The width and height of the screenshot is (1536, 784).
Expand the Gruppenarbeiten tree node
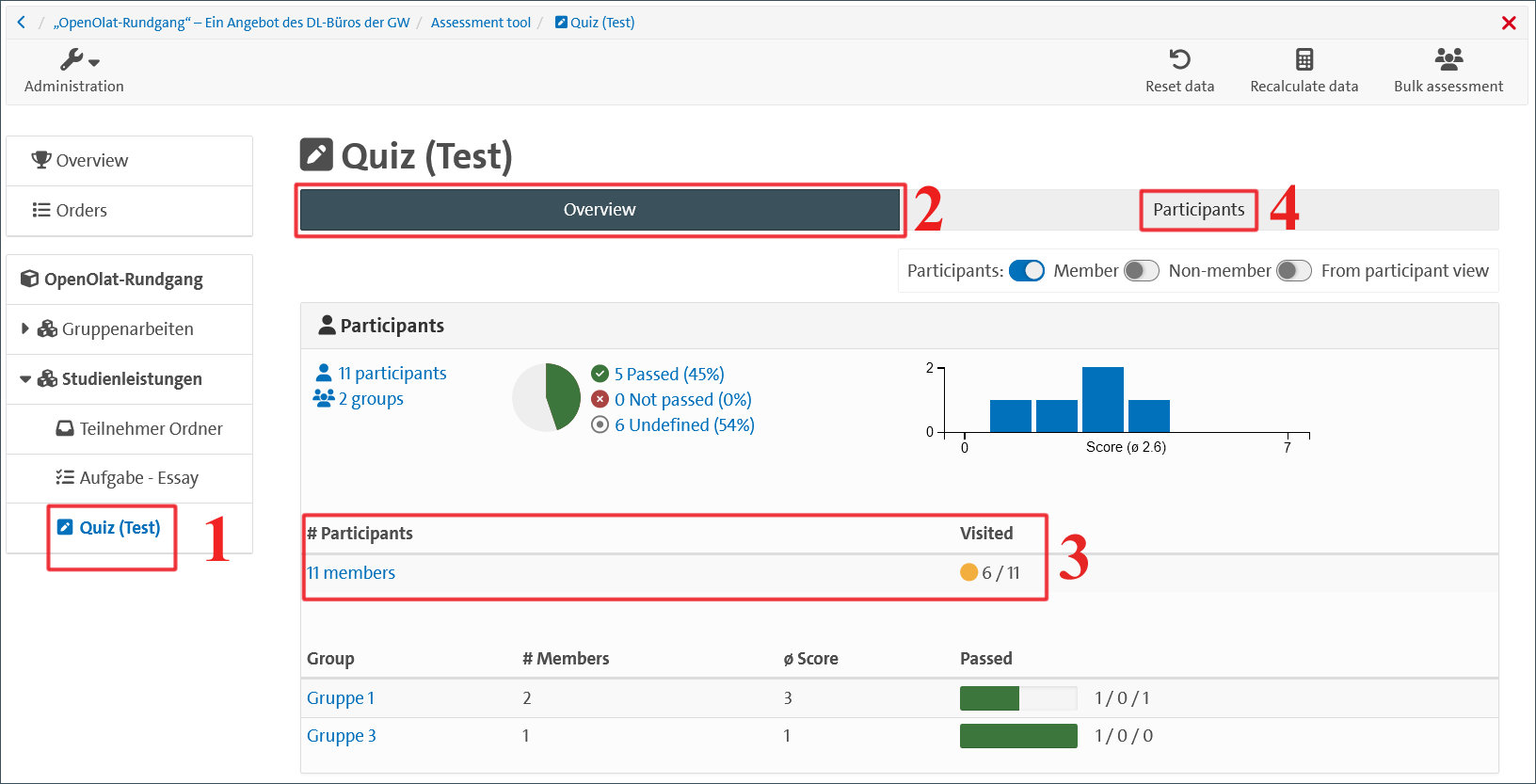(x=25, y=328)
